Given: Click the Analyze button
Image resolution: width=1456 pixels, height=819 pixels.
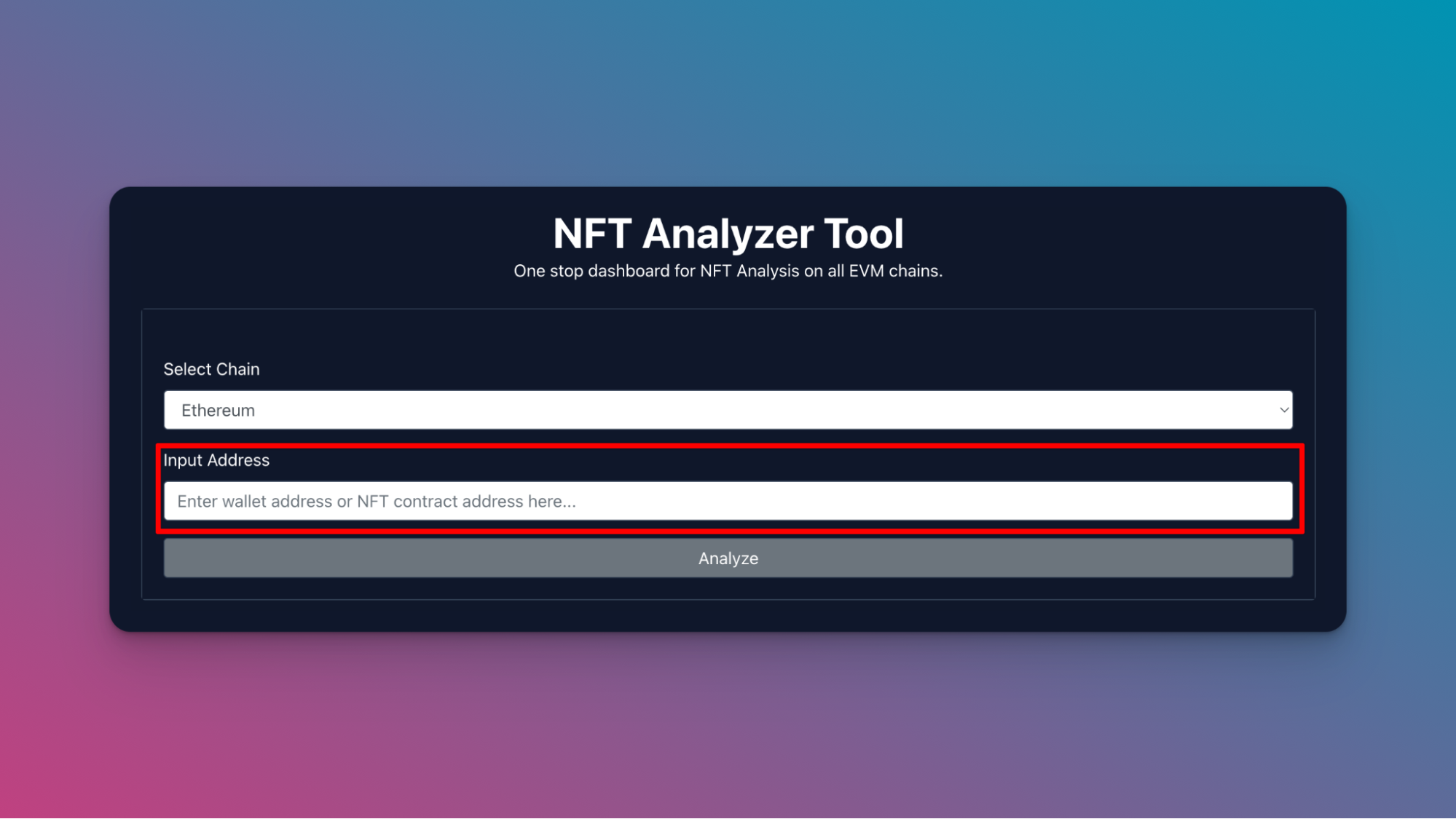Looking at the screenshot, I should coord(728,558).
